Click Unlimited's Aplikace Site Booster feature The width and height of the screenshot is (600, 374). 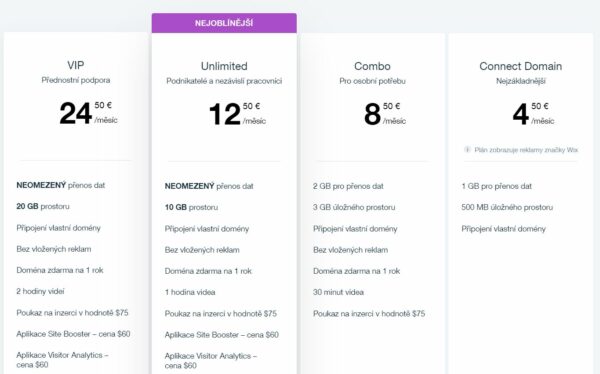tap(222, 335)
